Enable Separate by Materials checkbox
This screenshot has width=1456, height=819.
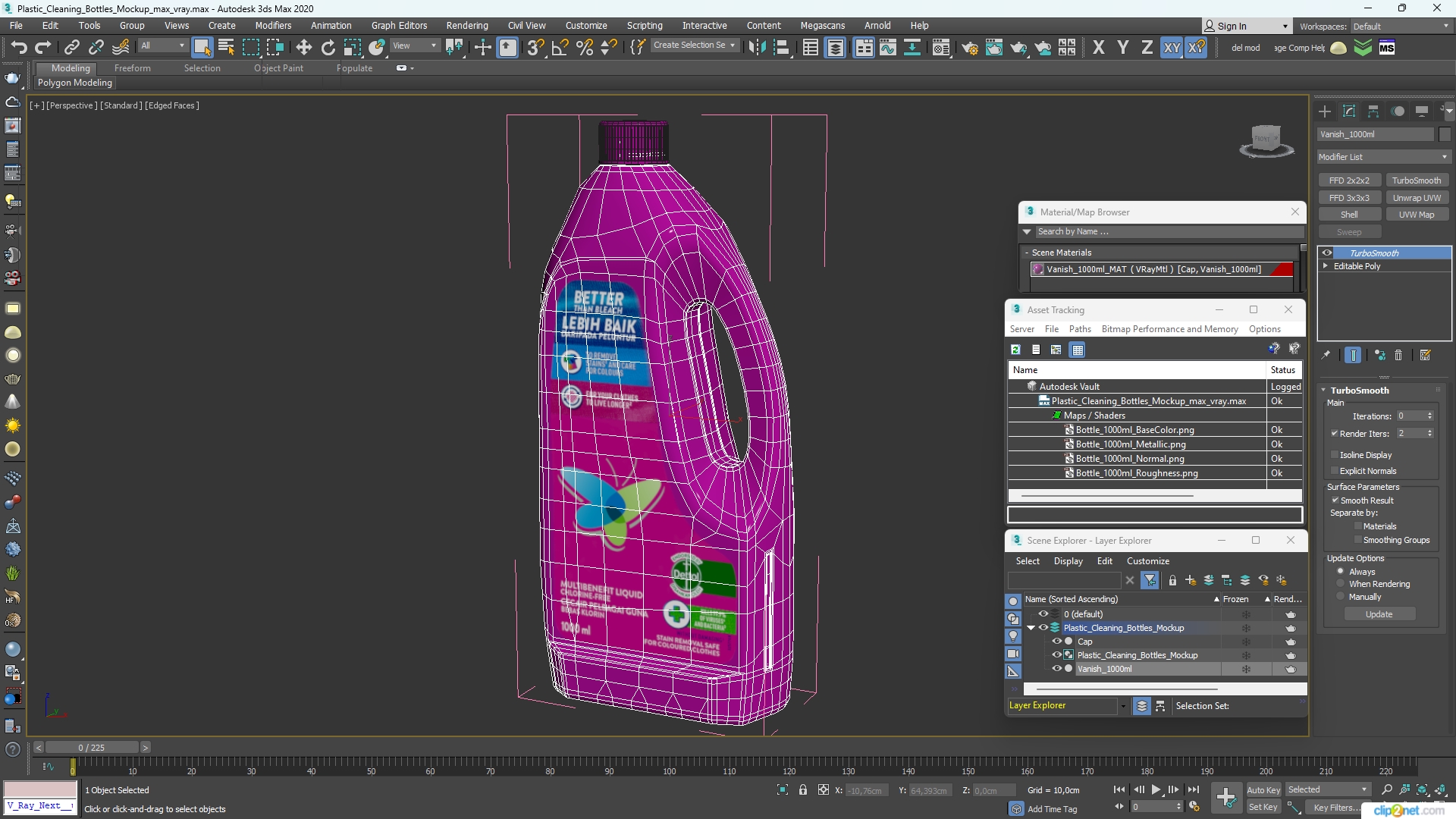tap(1358, 526)
